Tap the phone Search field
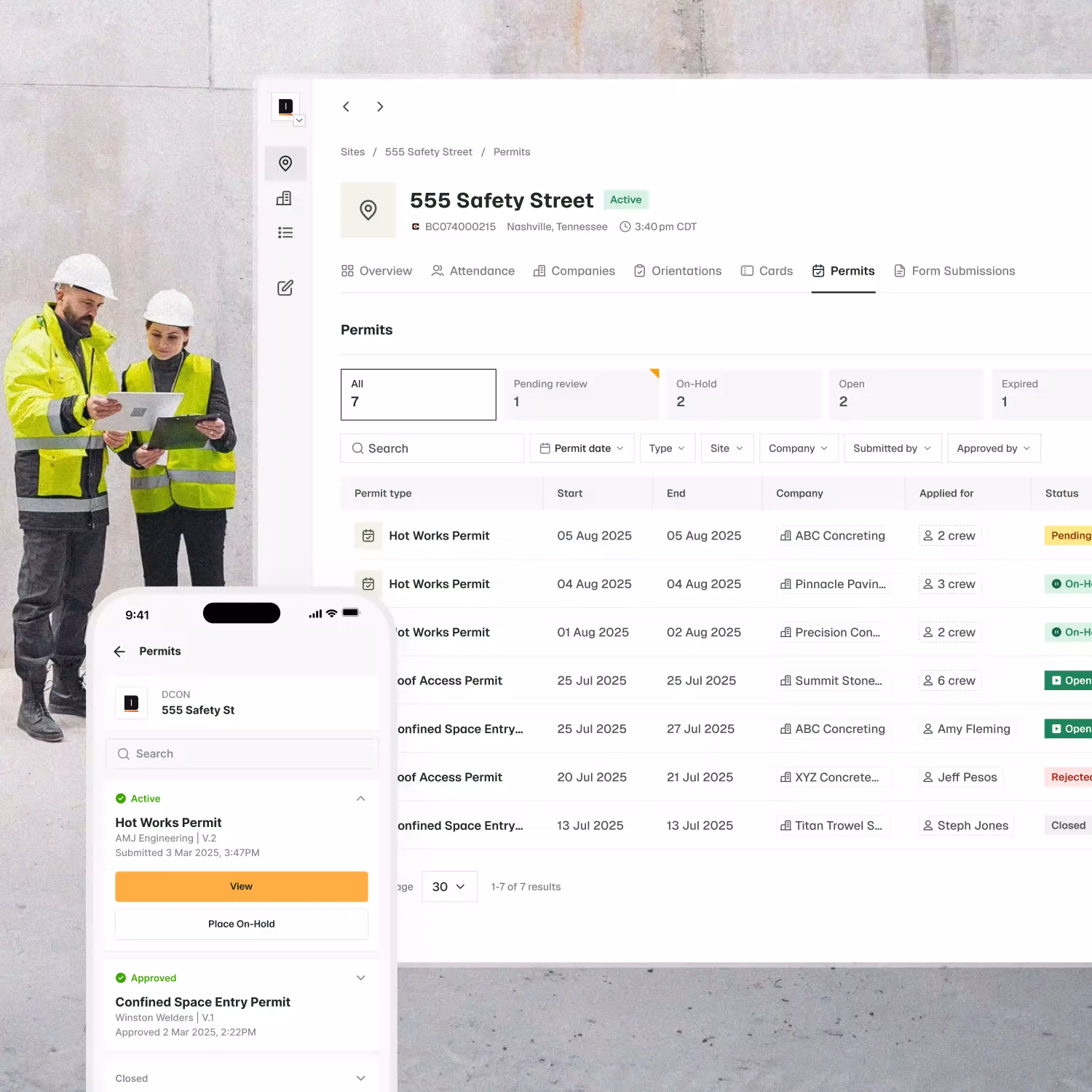1092x1092 pixels. (242, 754)
